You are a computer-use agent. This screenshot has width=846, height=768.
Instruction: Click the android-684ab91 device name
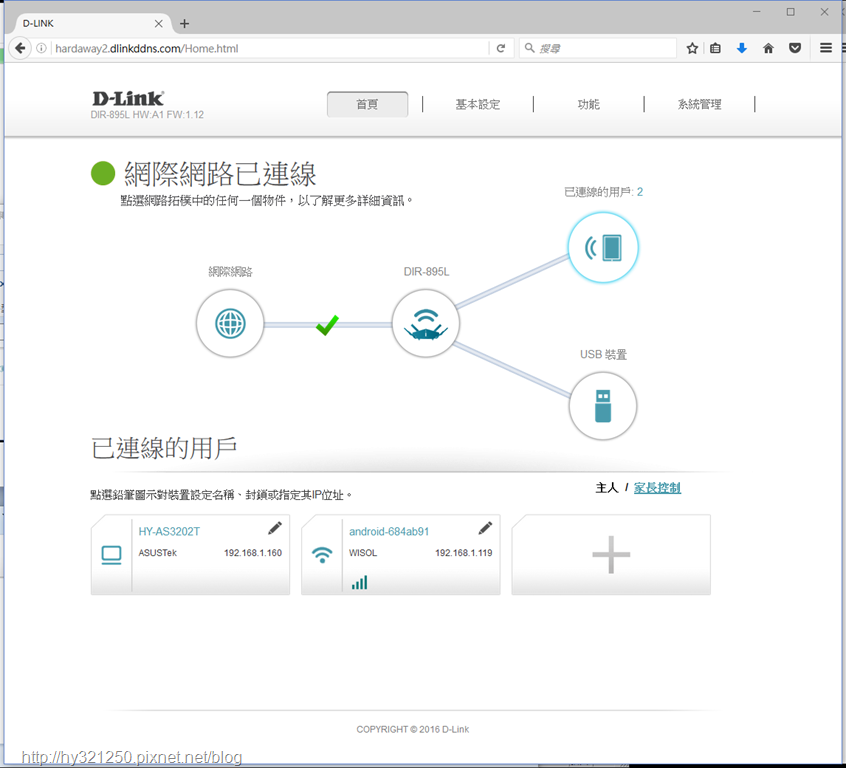[x=389, y=532]
